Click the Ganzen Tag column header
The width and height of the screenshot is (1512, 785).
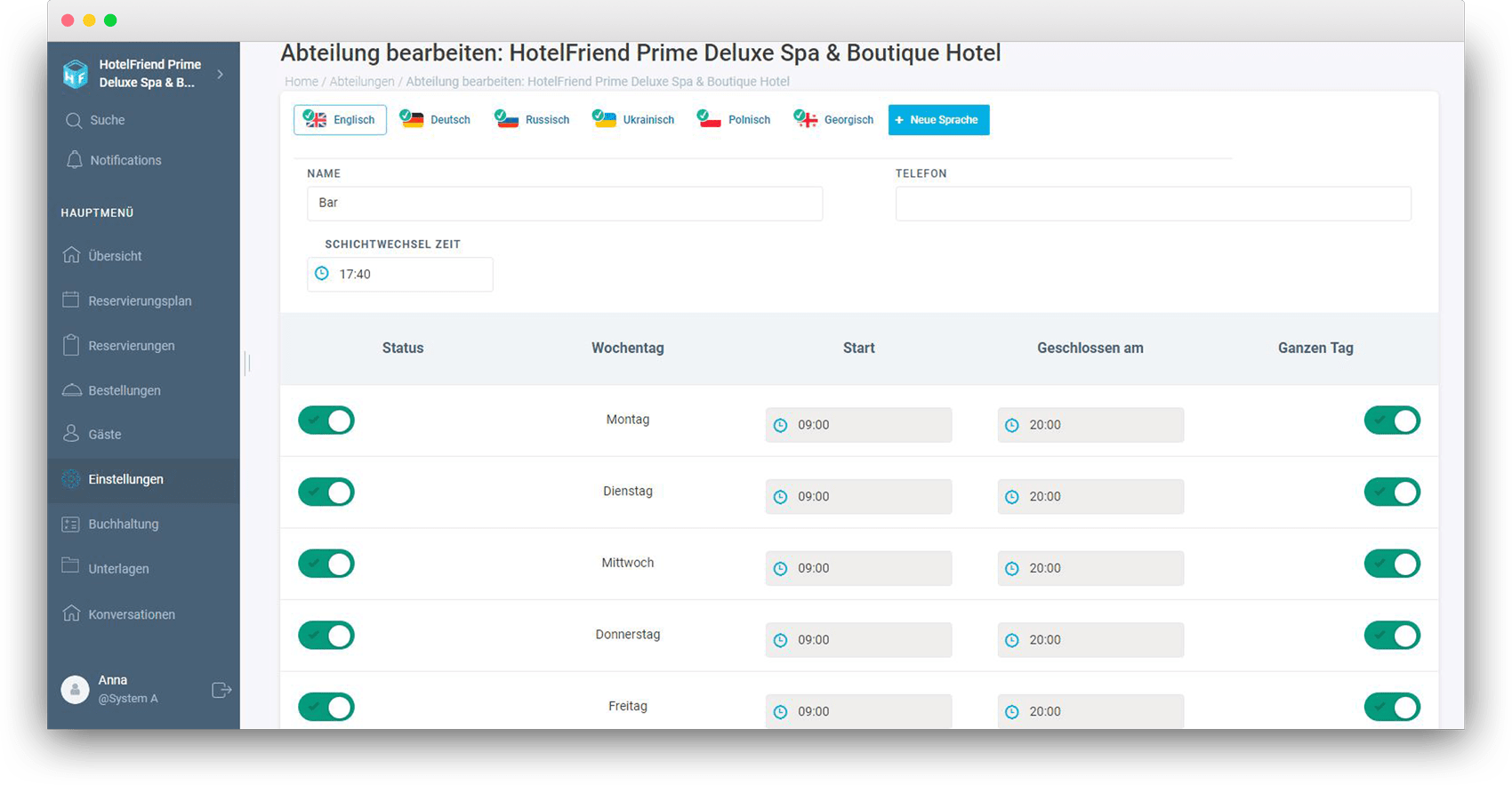click(x=1315, y=348)
